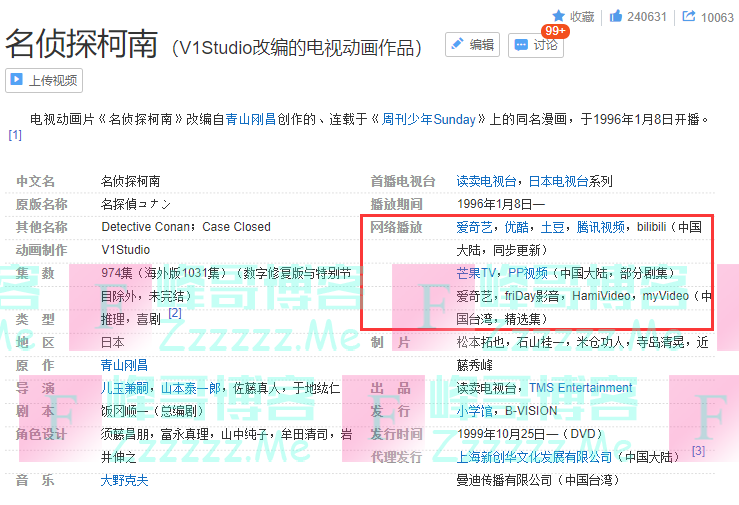Open the 青山刚昌 link in 原作 row
This screenshot has height=505, width=739.
(x=124, y=365)
